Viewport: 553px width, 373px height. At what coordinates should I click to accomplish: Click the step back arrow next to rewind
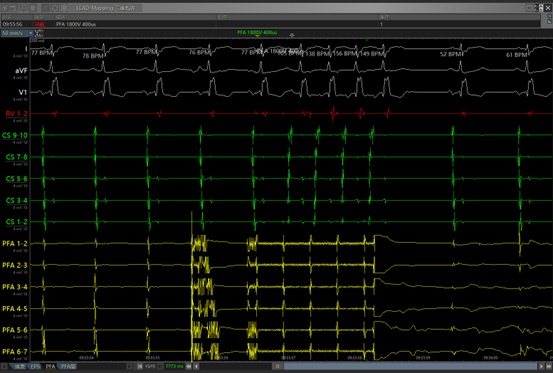pyautogui.click(x=196, y=367)
